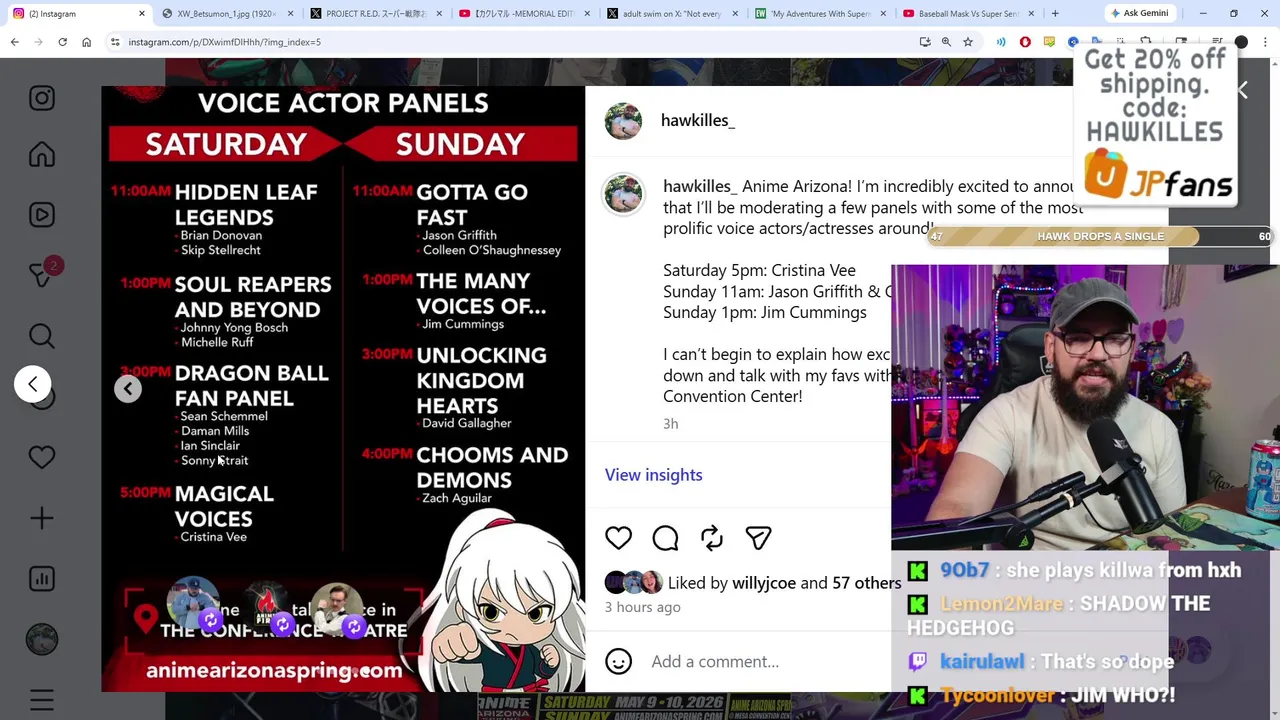Open willyjcoe profile from likes

pos(764,583)
